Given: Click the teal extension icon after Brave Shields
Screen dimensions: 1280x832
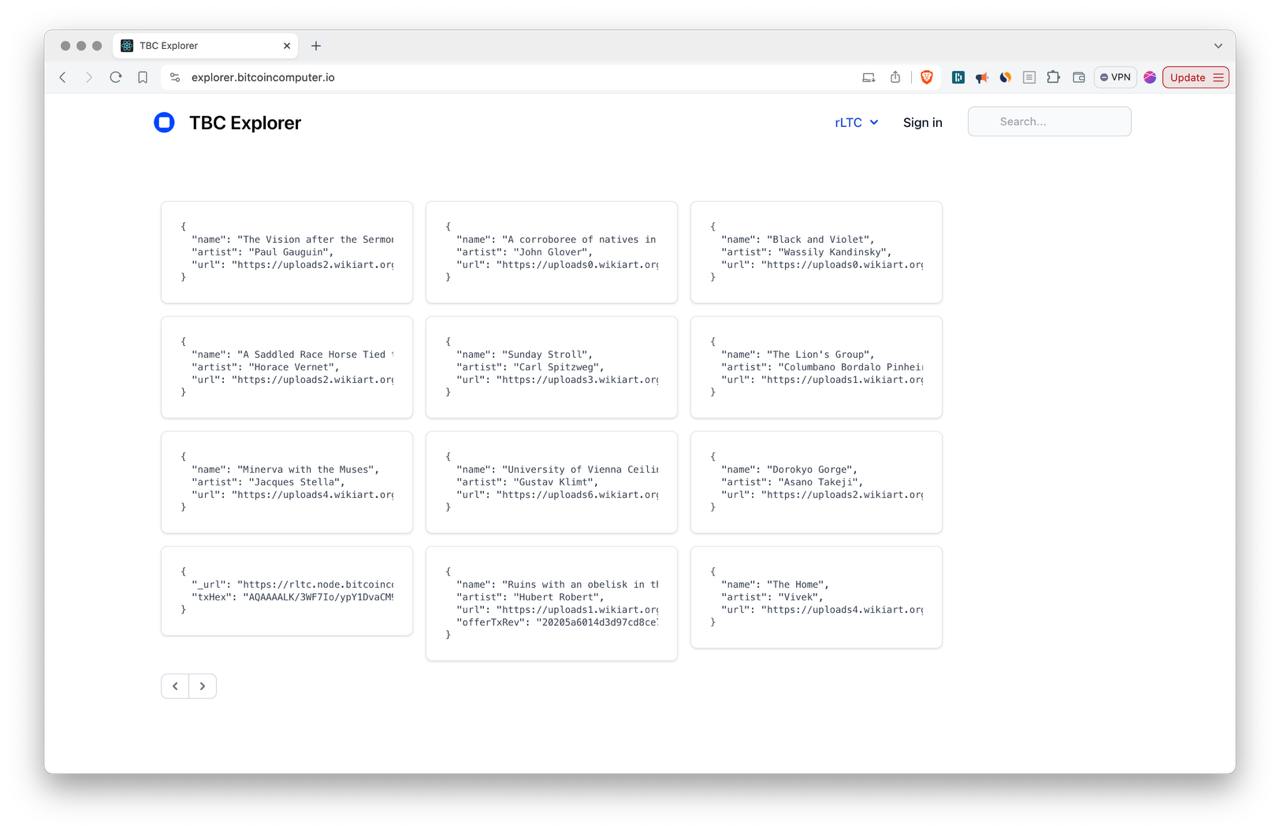Looking at the screenshot, I should [958, 77].
